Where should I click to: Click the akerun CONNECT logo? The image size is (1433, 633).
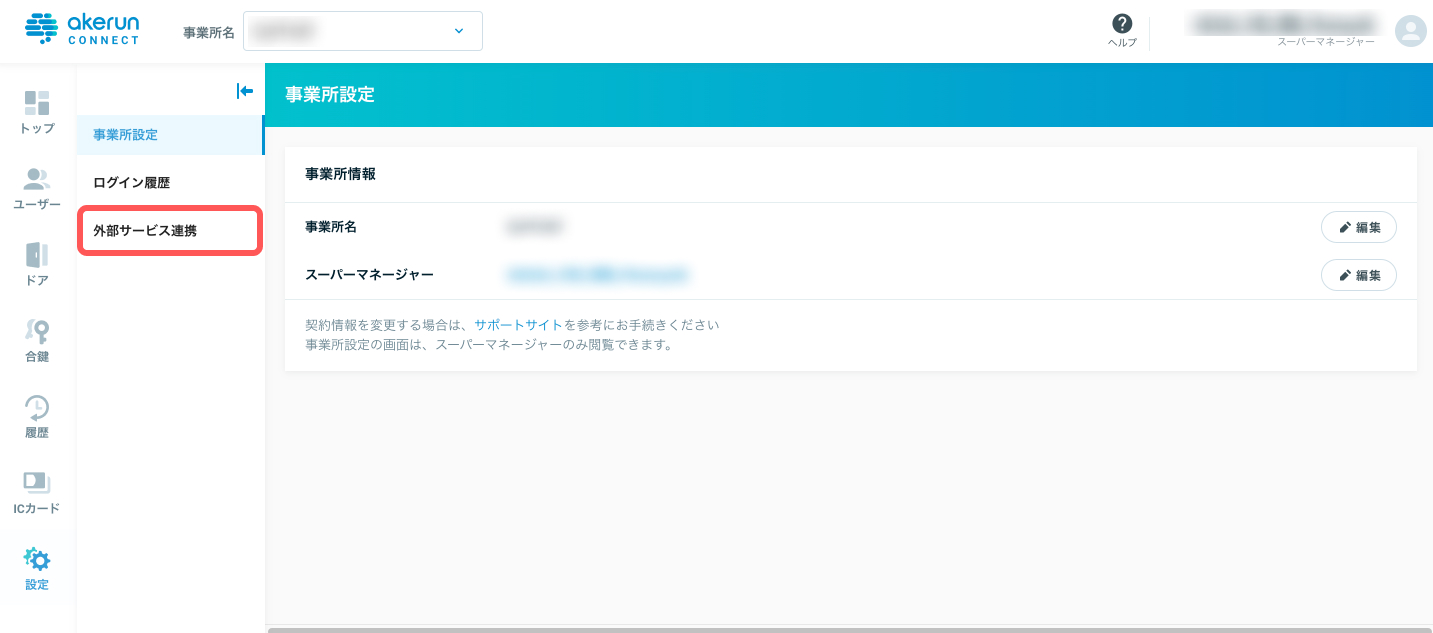pos(82,30)
